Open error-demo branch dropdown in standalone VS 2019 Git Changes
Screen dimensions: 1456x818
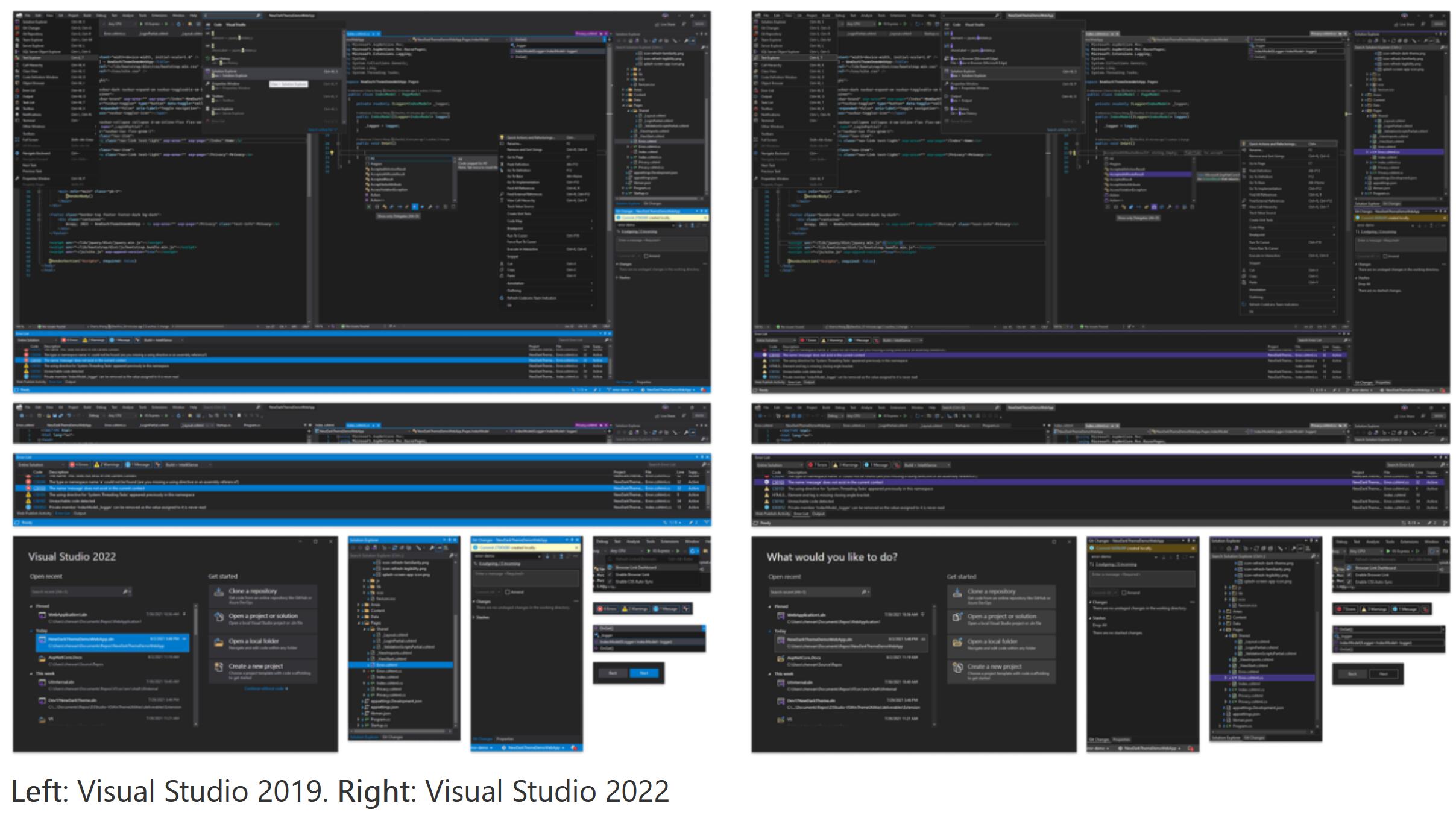tap(508, 556)
